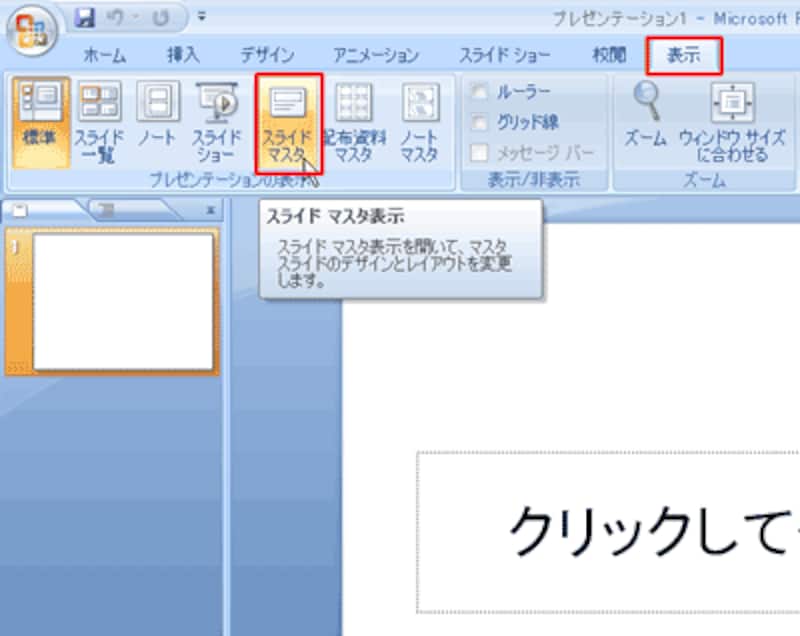800x636 pixels.
Task: Open the 挿入 ribbon tab
Action: [x=183, y=55]
